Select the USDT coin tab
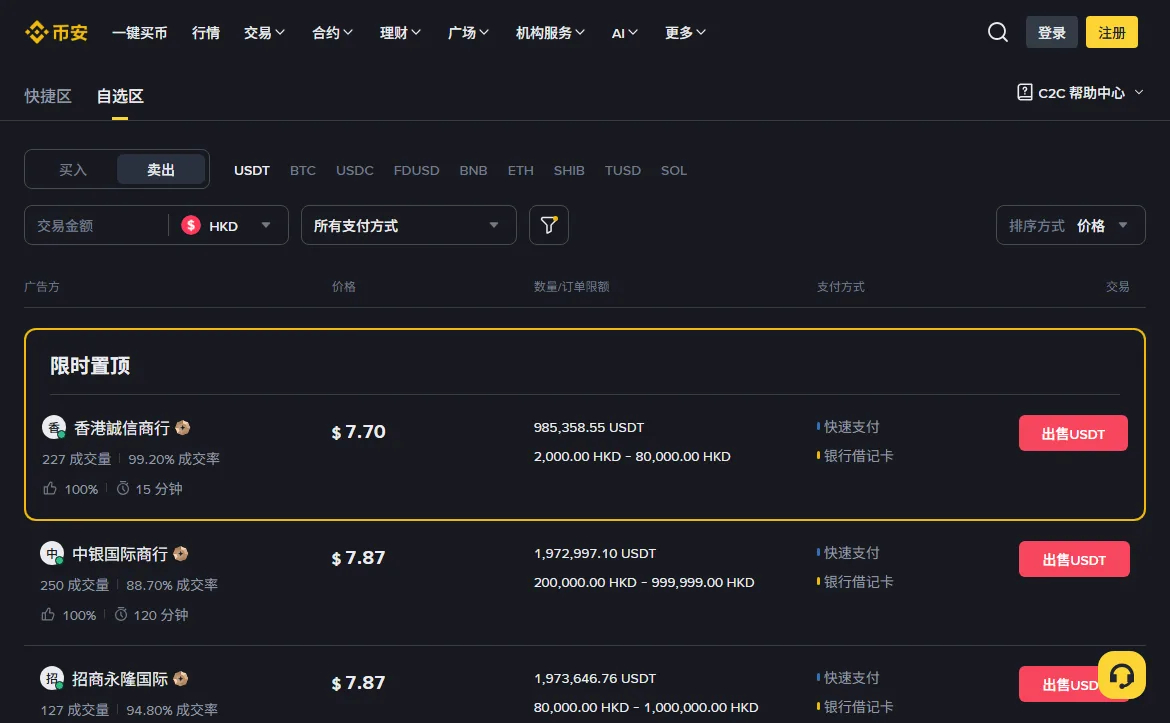Image resolution: width=1170 pixels, height=723 pixels. pos(251,170)
